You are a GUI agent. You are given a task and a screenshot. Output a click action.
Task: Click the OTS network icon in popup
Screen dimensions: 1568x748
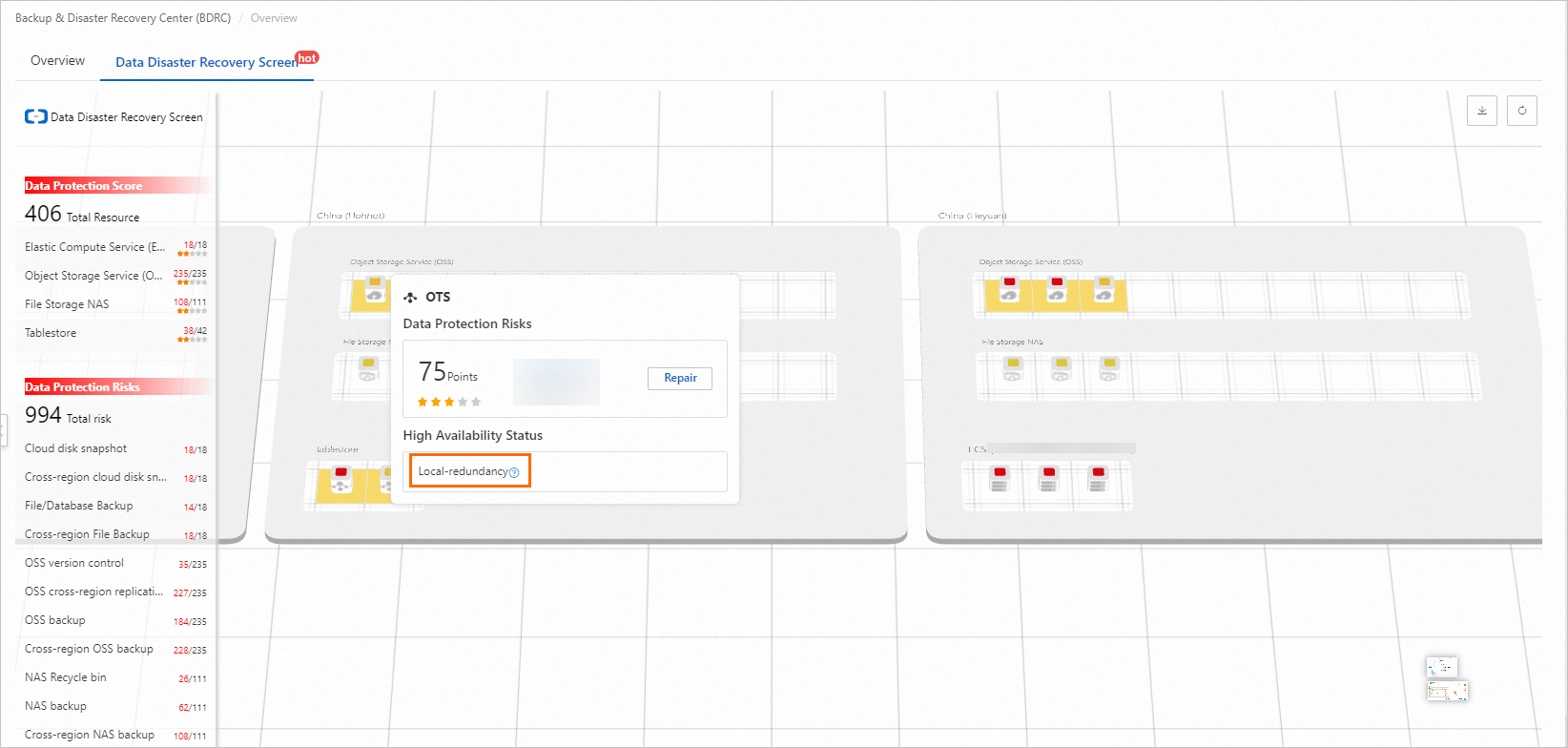point(410,298)
